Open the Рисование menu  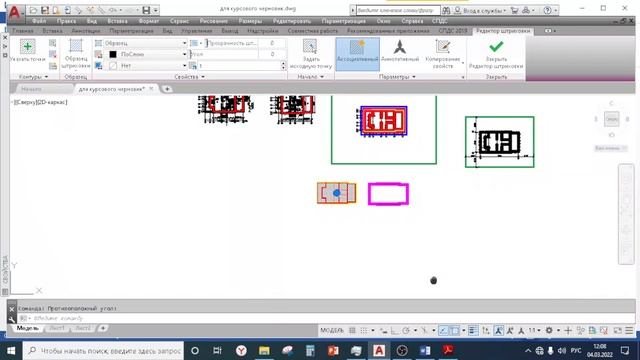(213, 21)
